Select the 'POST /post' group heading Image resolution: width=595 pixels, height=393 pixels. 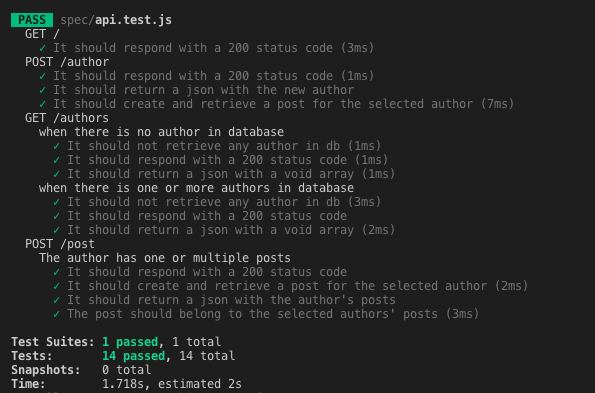[60, 244]
